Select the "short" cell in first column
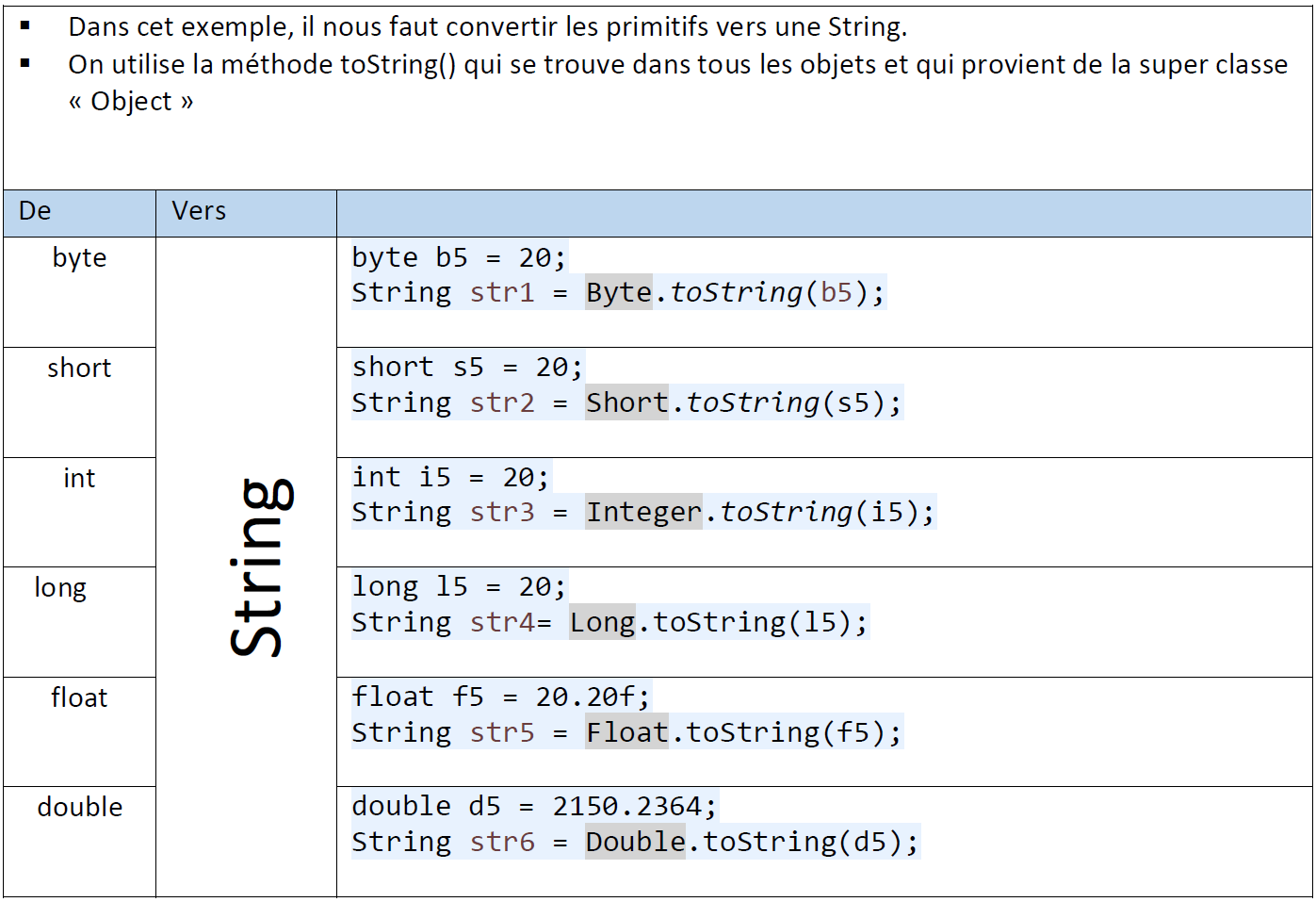 pyautogui.click(x=79, y=369)
